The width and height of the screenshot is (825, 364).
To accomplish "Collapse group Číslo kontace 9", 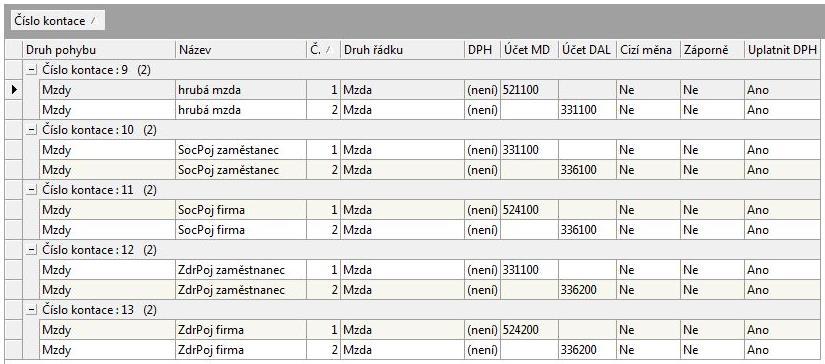I will [32, 70].
